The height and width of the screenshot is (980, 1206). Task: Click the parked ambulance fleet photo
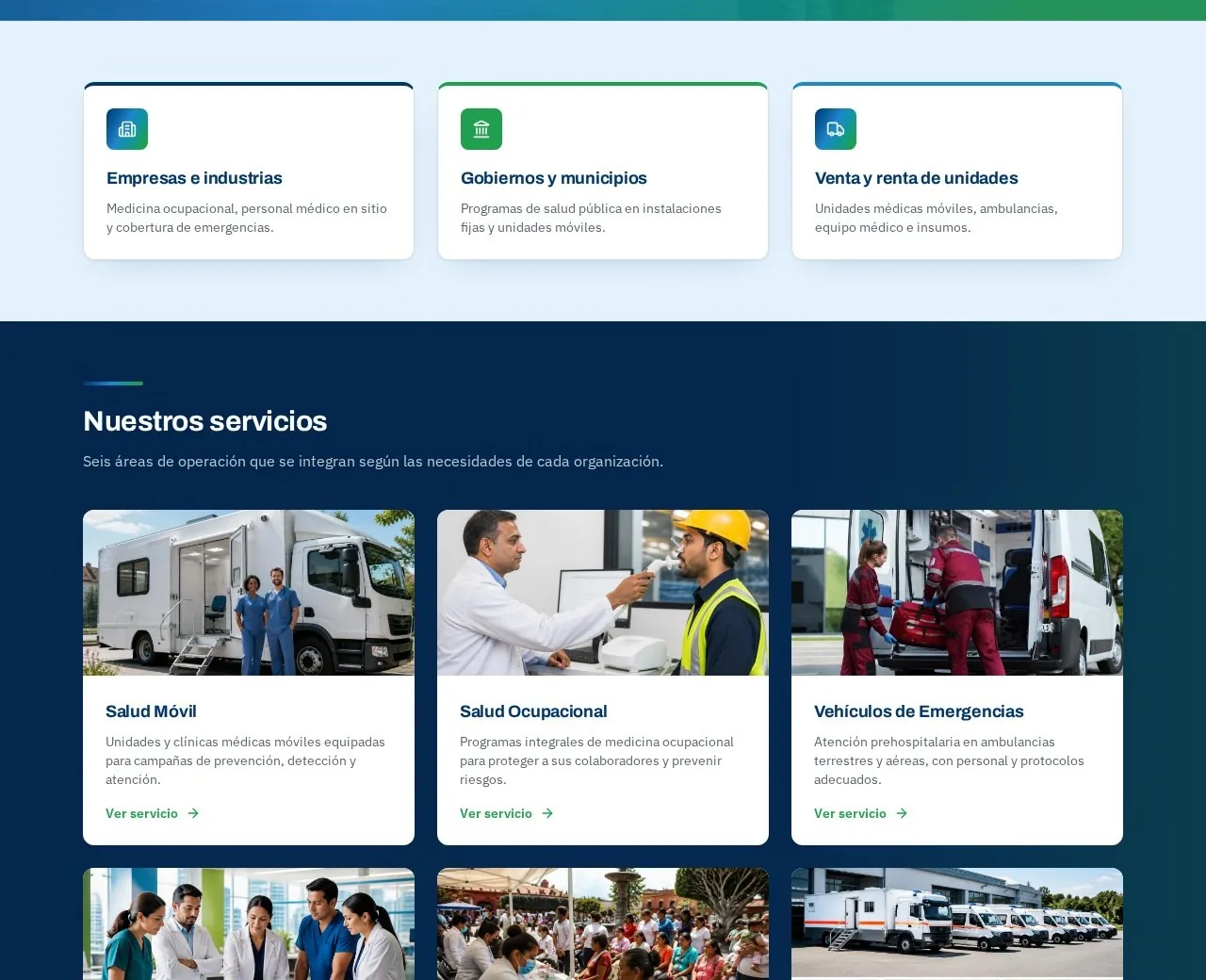coord(957,923)
